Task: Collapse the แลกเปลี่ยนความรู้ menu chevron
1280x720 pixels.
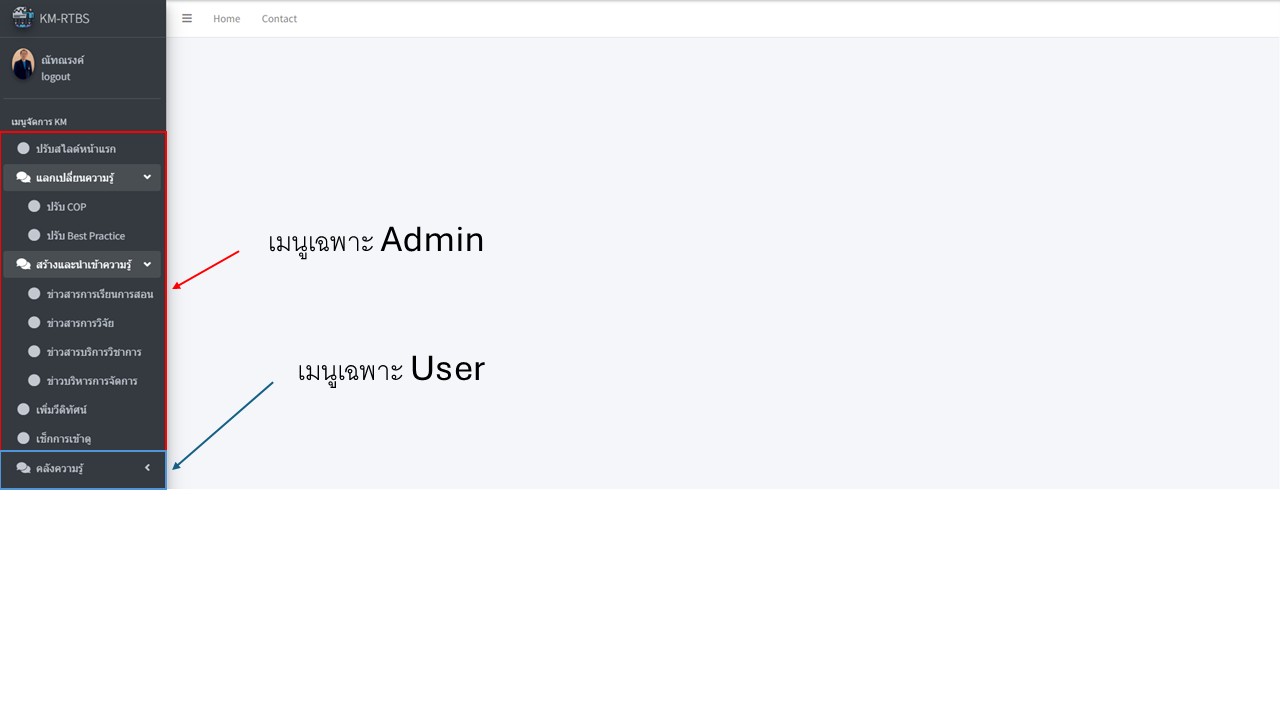Action: [x=147, y=178]
